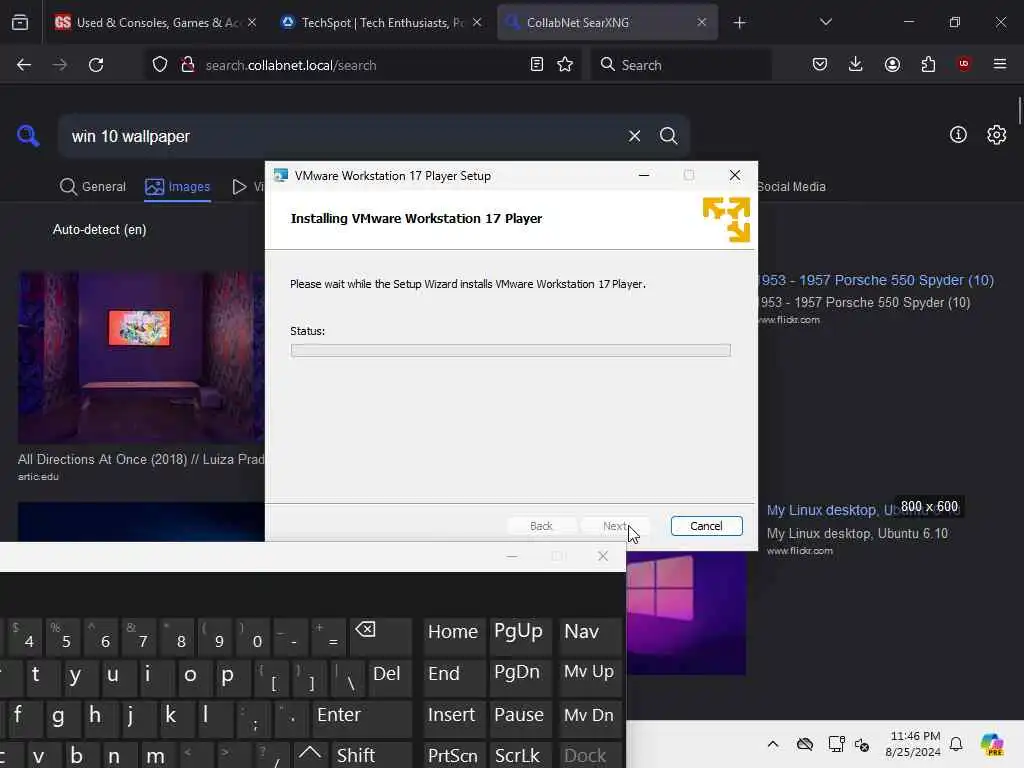The width and height of the screenshot is (1024, 768).
Task: Click the SearXNG magnifier logo
Action: pyautogui.click(x=28, y=136)
